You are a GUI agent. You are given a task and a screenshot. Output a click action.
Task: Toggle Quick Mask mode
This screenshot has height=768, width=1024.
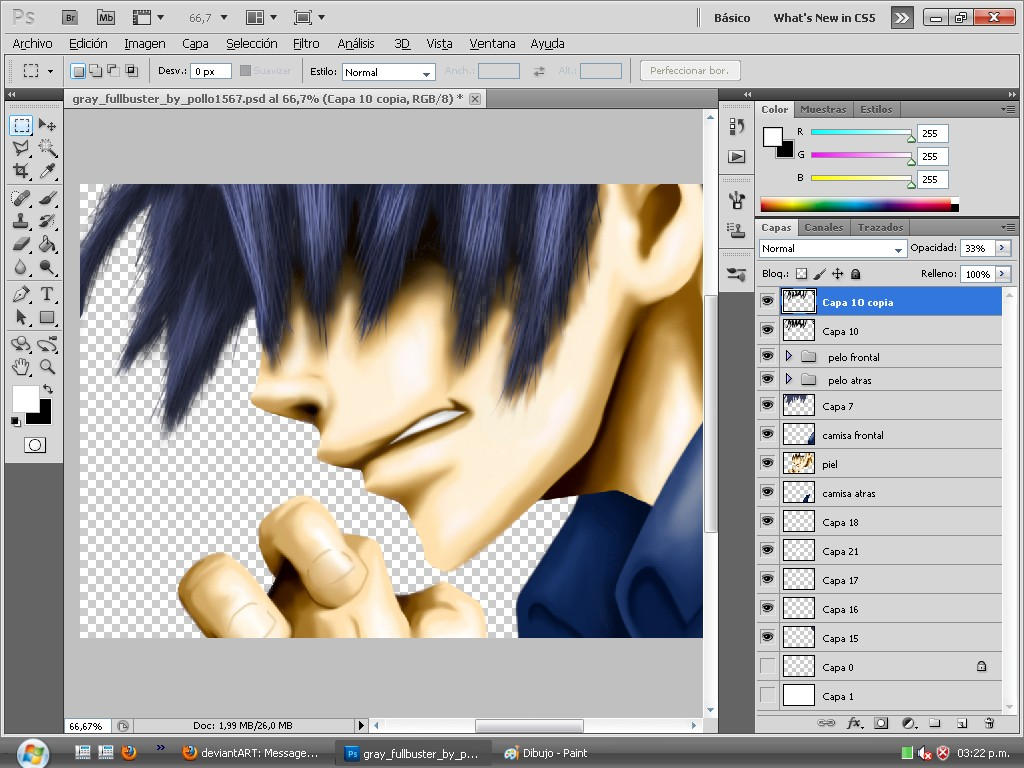click(x=35, y=445)
